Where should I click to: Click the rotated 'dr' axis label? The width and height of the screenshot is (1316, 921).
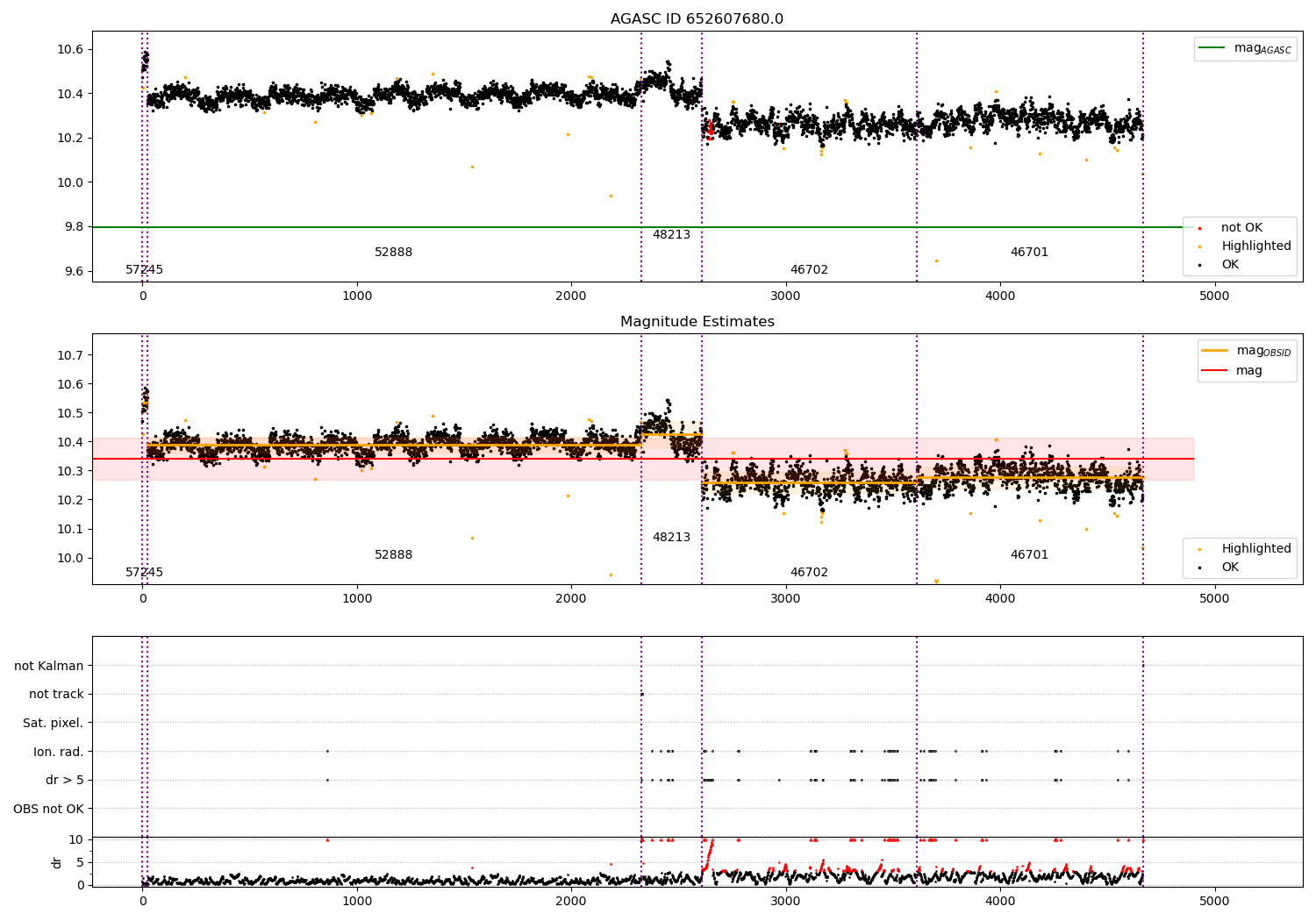57,862
